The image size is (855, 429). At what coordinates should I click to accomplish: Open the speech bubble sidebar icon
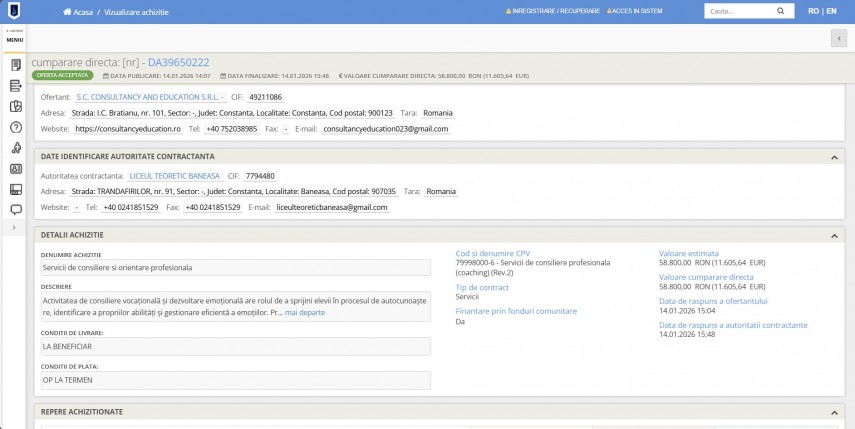(x=15, y=210)
